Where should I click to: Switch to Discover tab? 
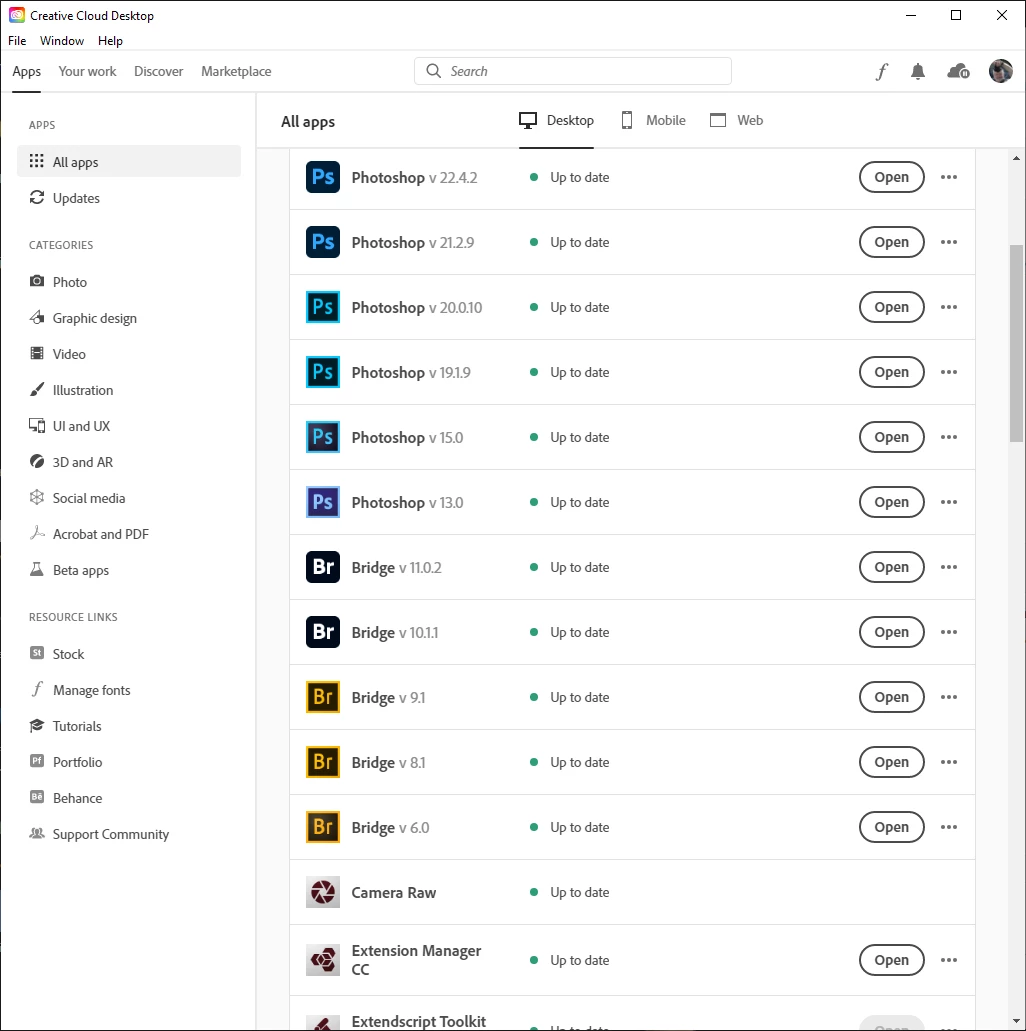tap(159, 71)
